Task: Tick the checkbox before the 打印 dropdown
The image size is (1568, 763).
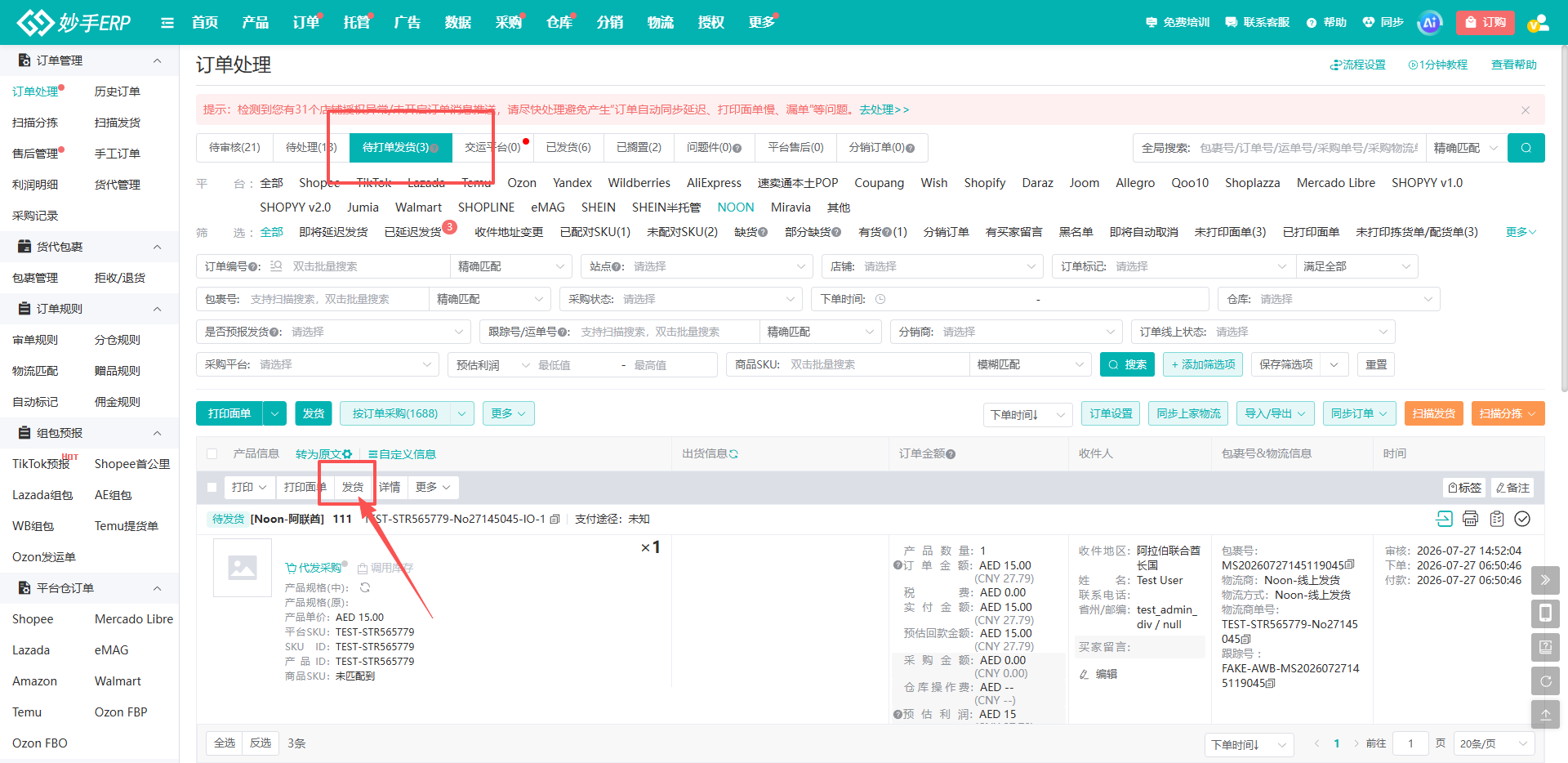Action: tap(212, 487)
